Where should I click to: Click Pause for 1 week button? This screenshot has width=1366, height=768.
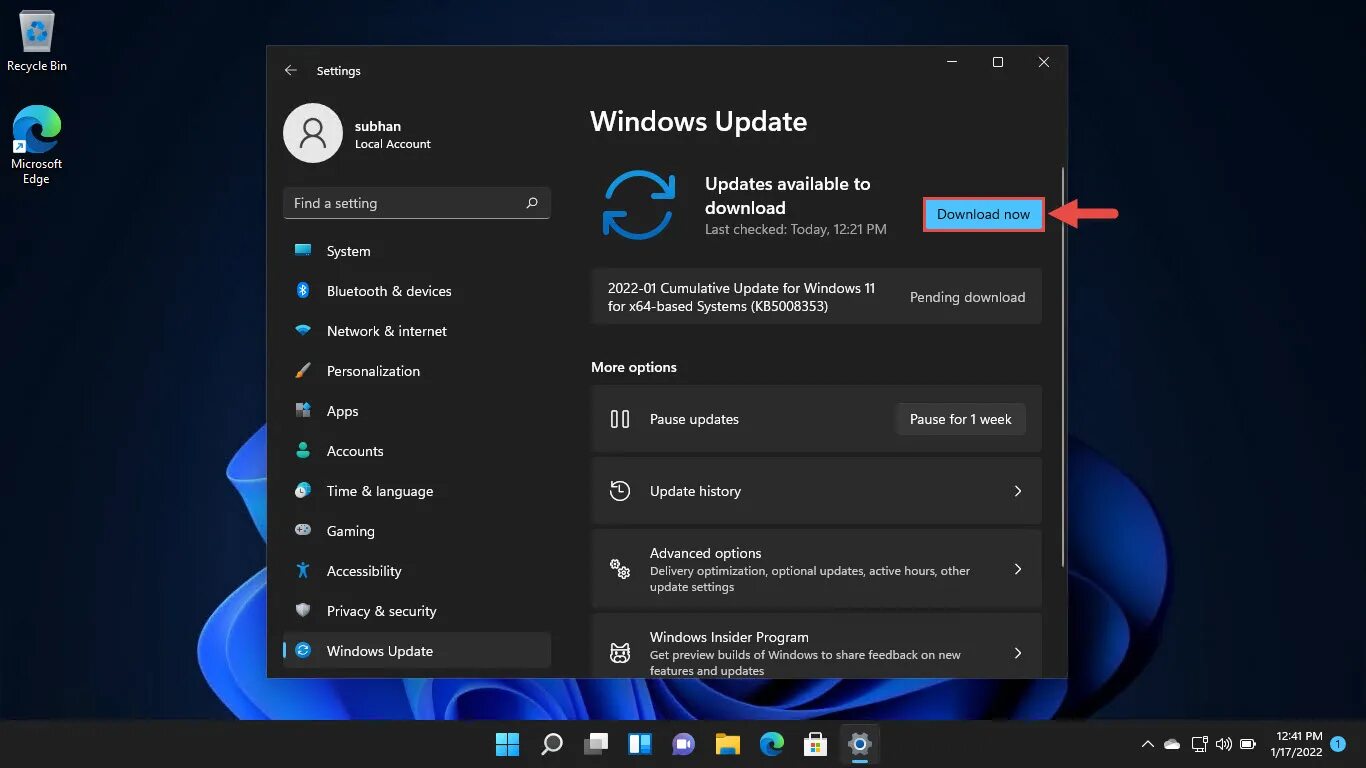coord(961,419)
